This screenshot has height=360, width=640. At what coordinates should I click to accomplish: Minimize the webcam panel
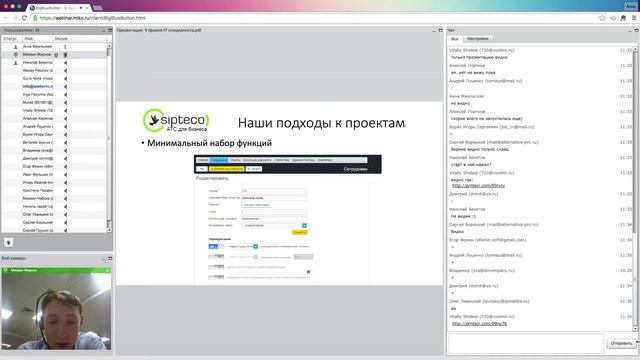(103, 258)
